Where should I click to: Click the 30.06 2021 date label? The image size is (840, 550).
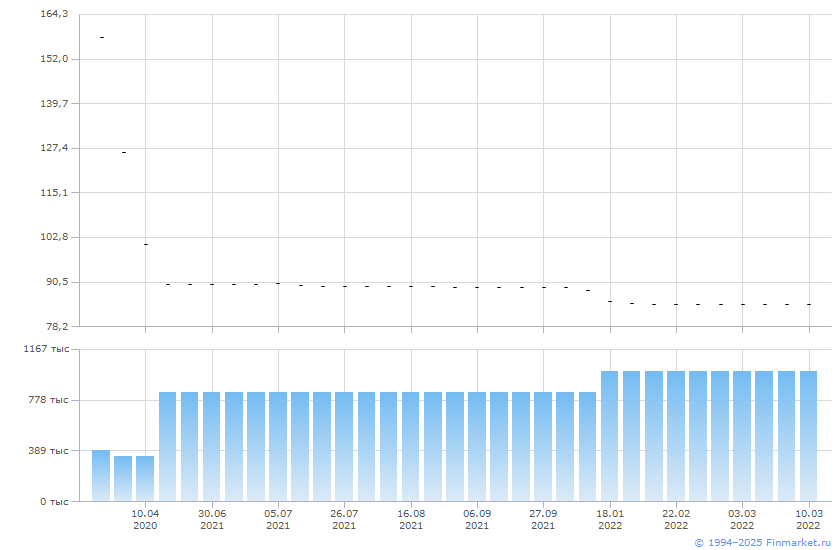[212, 519]
